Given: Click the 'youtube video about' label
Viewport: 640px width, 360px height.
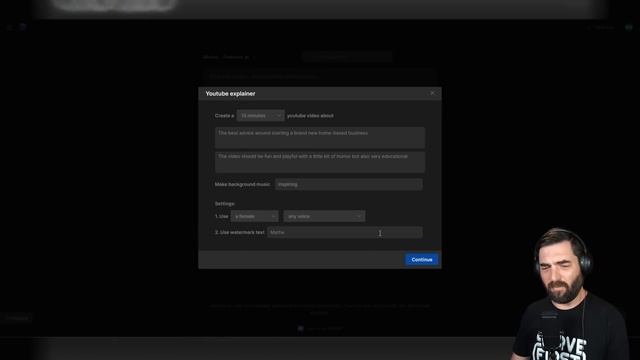Looking at the screenshot, I should coord(310,116).
